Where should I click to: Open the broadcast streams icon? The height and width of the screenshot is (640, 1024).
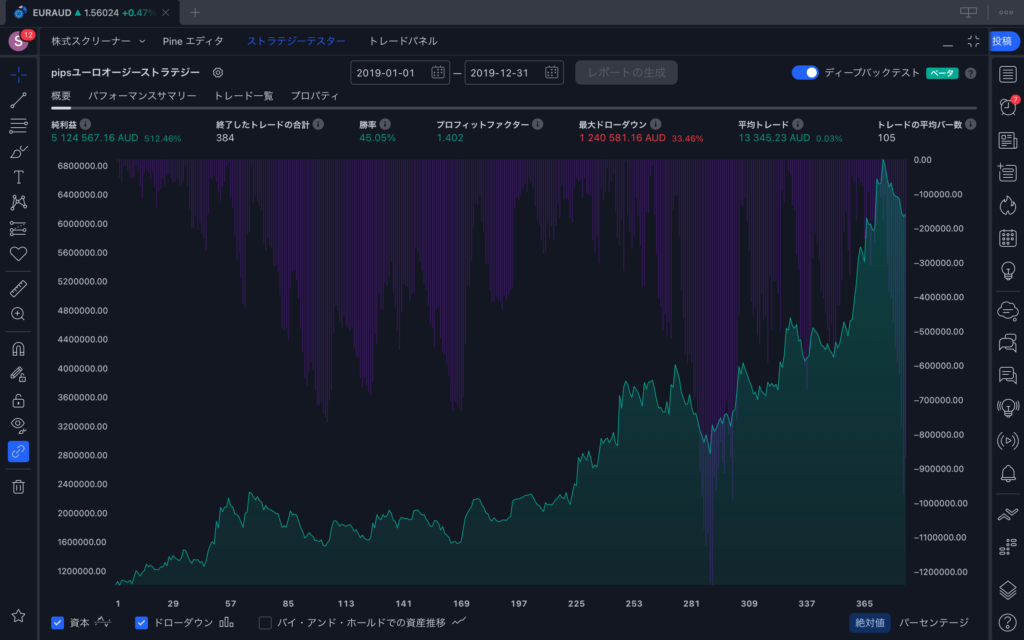[1008, 441]
